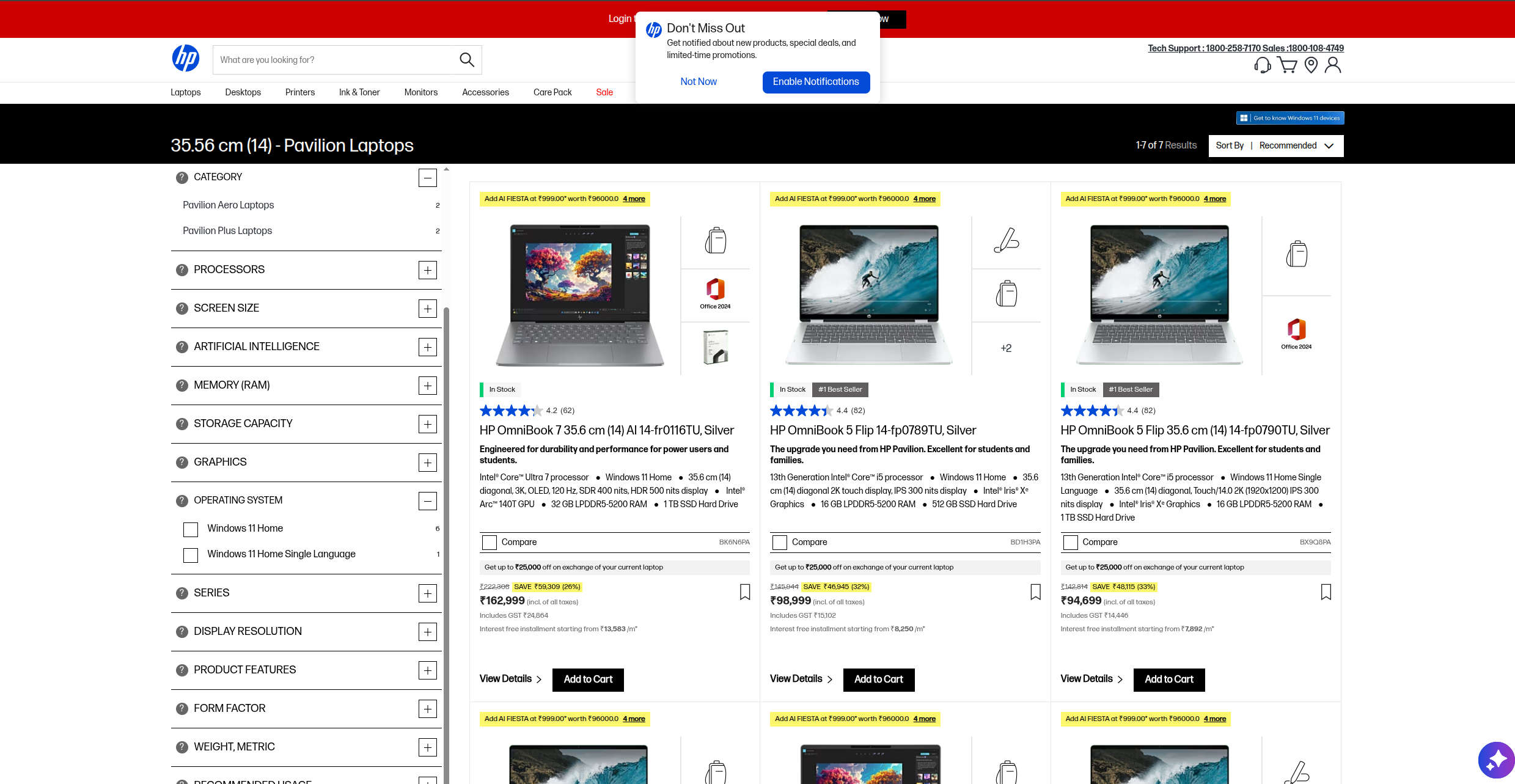Click the pen accessory icon on 14-fp0789TU card
The image size is (1515, 784).
tap(1006, 240)
